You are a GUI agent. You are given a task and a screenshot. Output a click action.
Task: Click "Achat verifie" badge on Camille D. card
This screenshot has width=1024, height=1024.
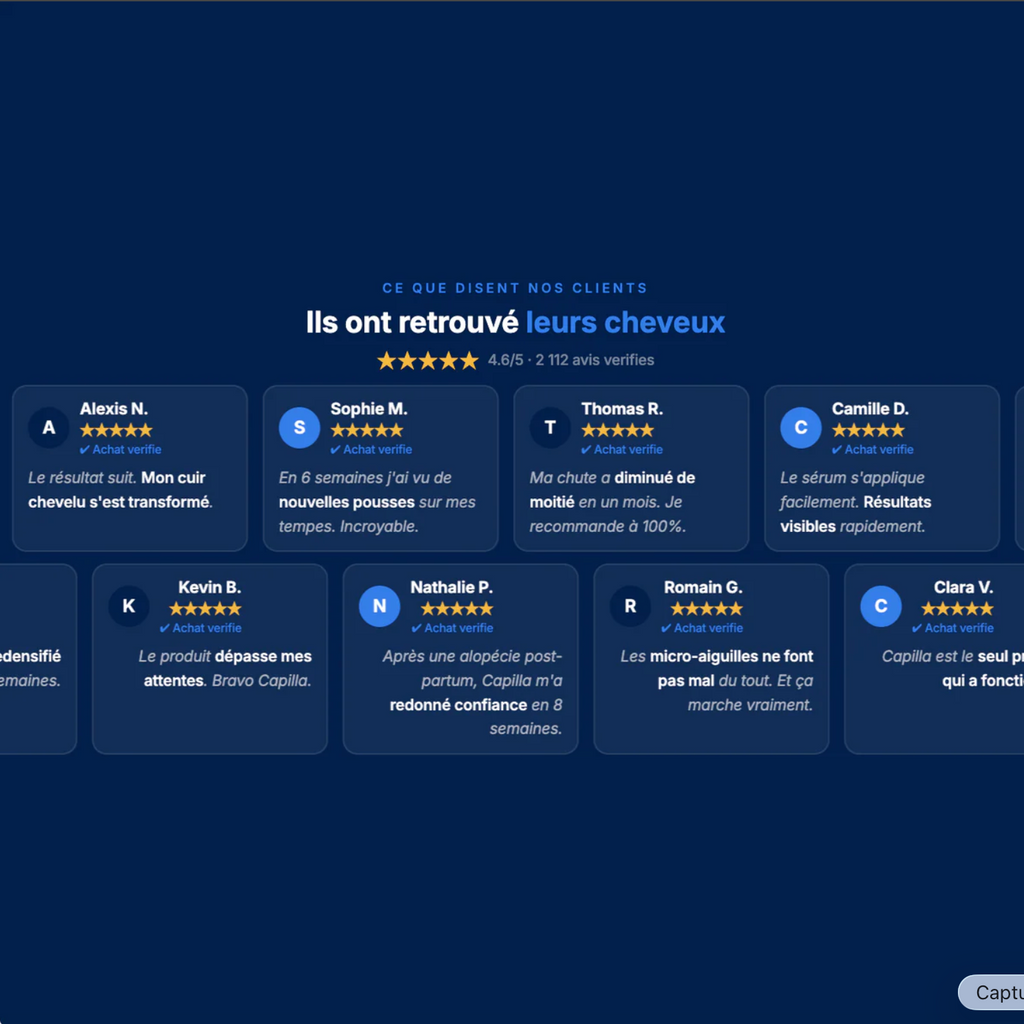[x=873, y=449]
